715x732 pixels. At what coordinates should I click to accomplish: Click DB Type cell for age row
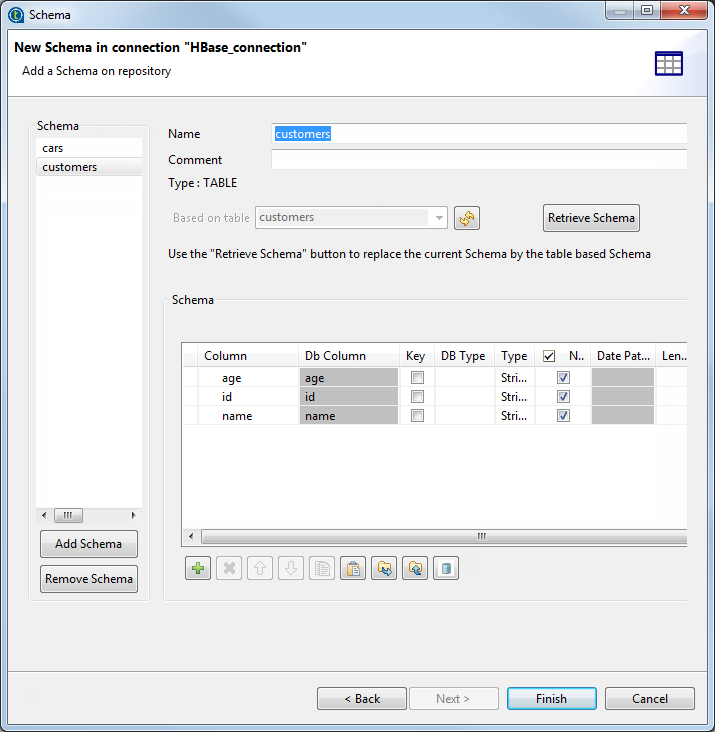coord(465,378)
